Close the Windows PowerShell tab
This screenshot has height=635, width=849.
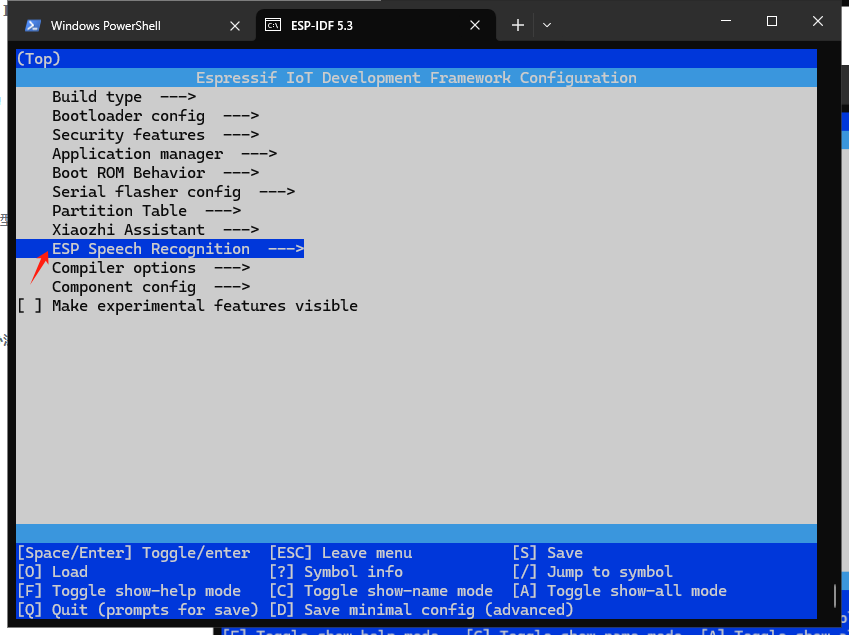(x=235, y=25)
